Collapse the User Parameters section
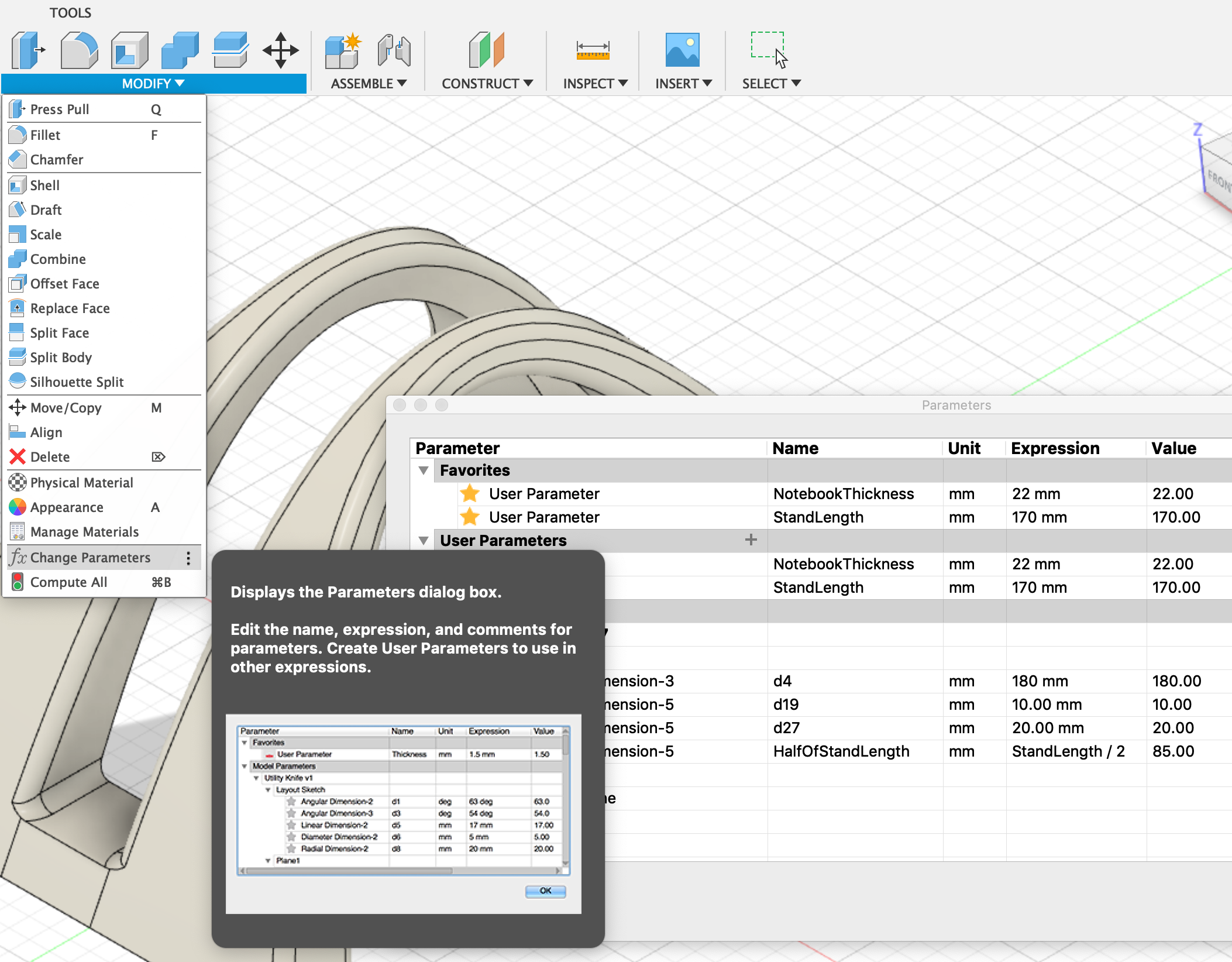This screenshot has width=1232, height=962. click(x=423, y=540)
